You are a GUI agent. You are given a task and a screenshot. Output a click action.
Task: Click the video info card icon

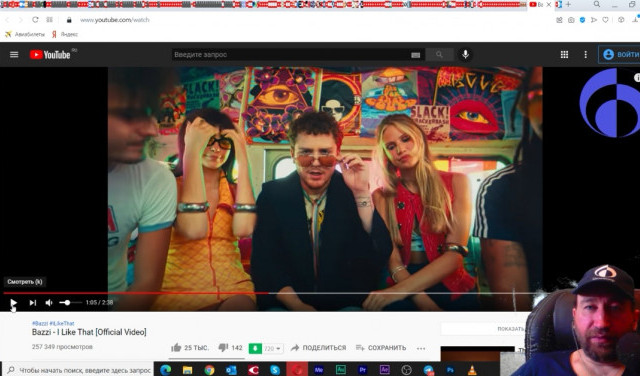click(x=637, y=77)
